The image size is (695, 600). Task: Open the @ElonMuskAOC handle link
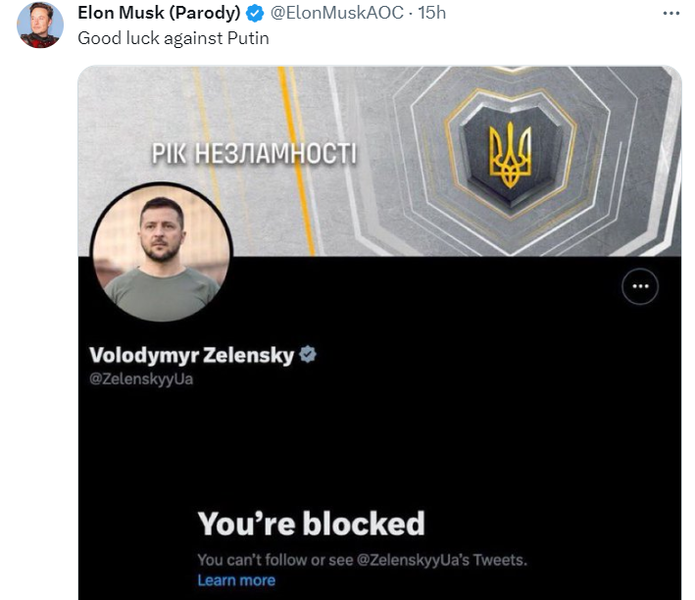click(337, 13)
